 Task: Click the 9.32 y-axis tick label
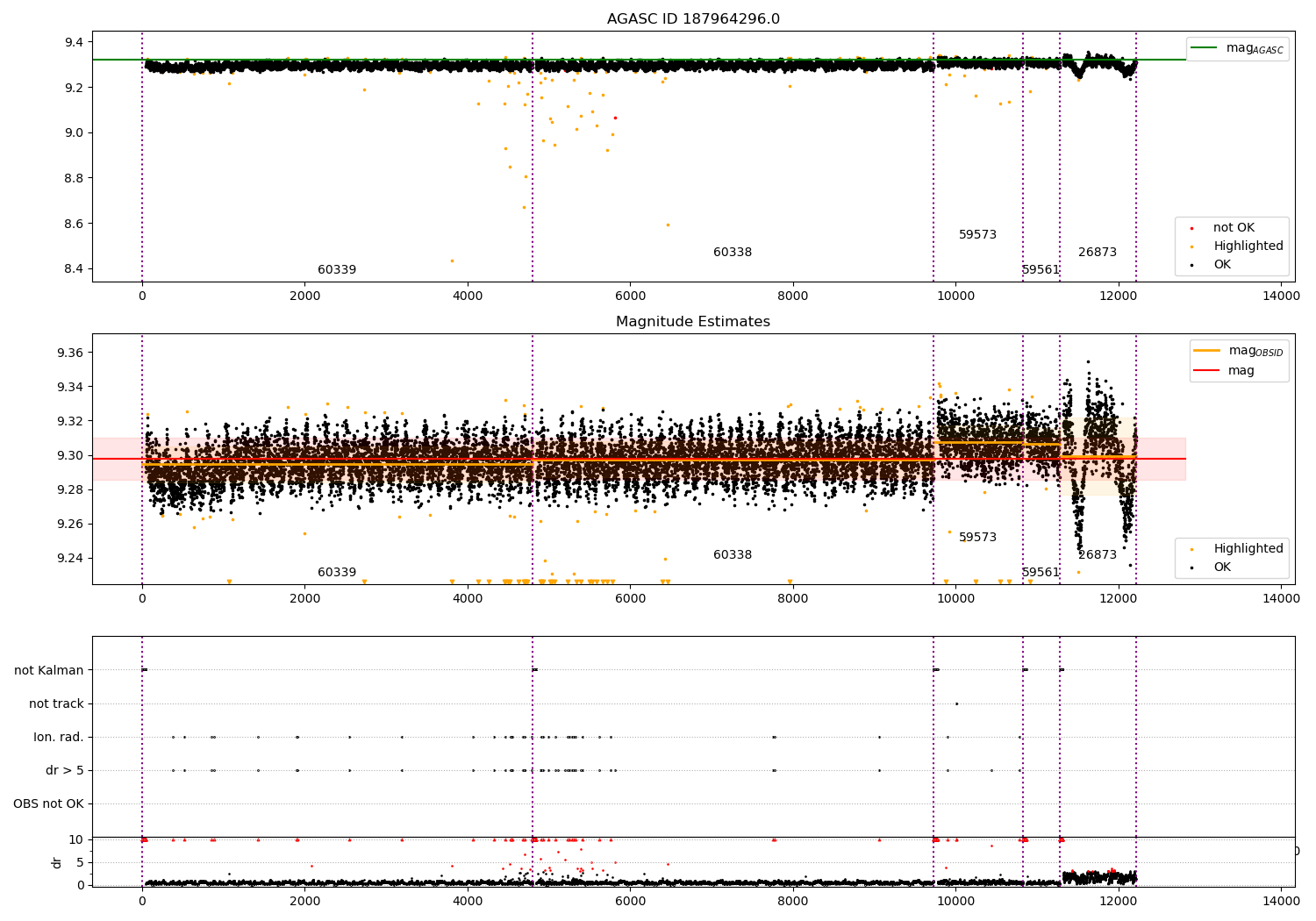pos(71,421)
